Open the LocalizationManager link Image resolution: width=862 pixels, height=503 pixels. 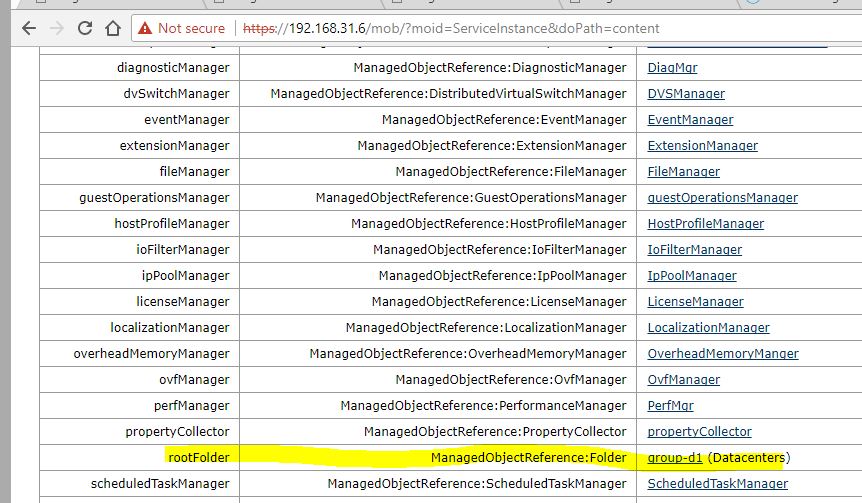pos(709,328)
